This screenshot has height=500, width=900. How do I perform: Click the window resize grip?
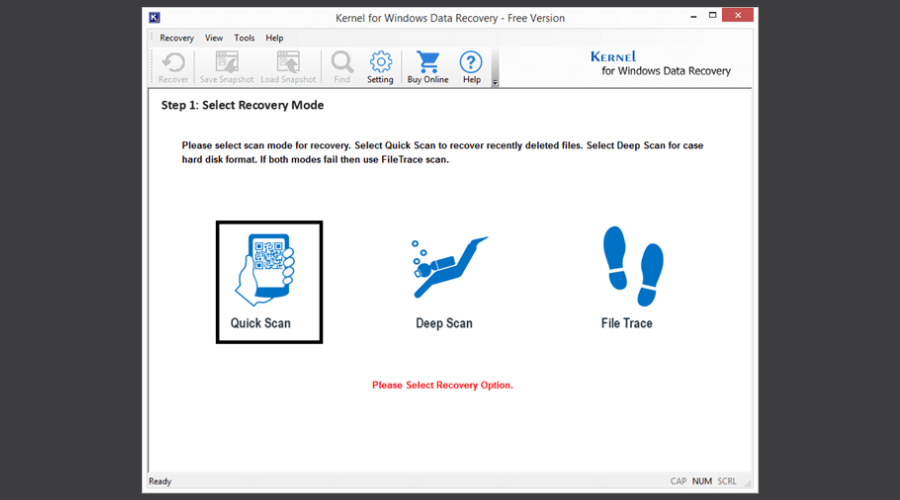(x=748, y=483)
